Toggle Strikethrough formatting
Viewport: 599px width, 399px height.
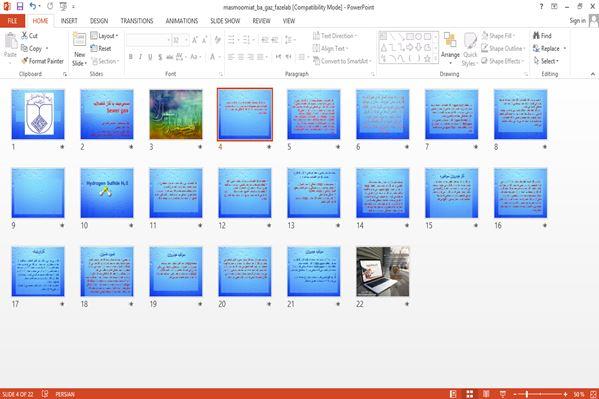click(170, 57)
